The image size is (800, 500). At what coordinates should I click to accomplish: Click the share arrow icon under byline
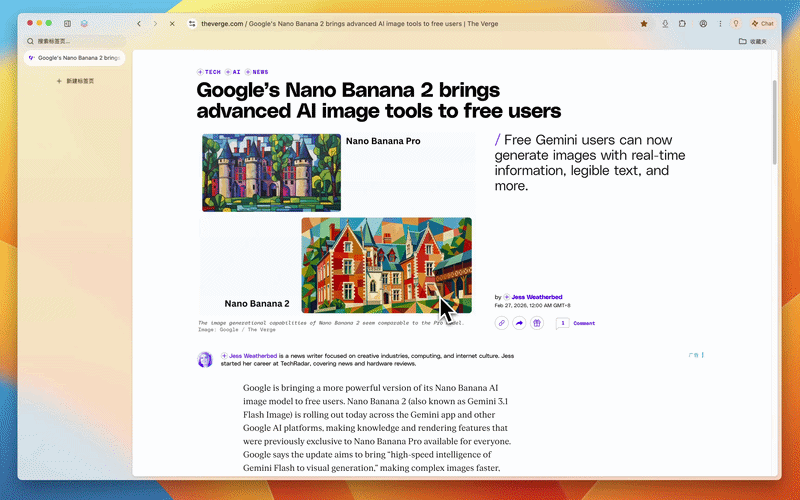(519, 323)
